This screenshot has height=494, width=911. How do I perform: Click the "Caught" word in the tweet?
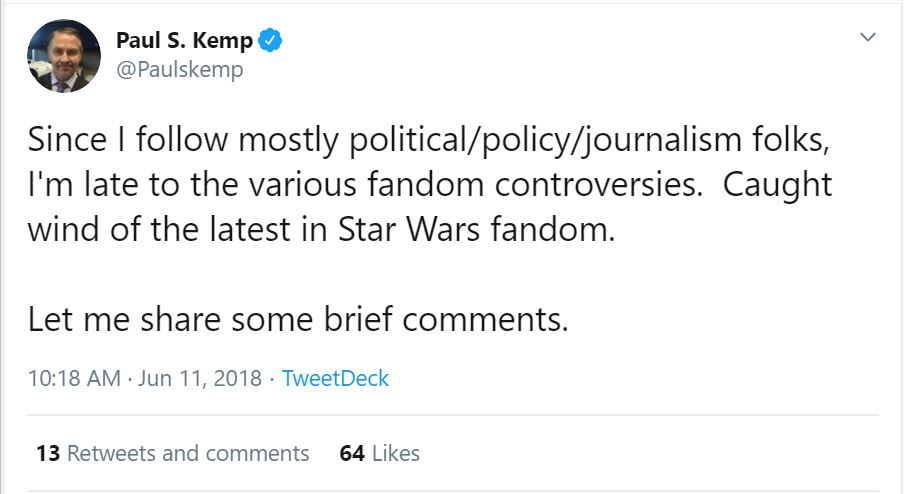click(778, 186)
